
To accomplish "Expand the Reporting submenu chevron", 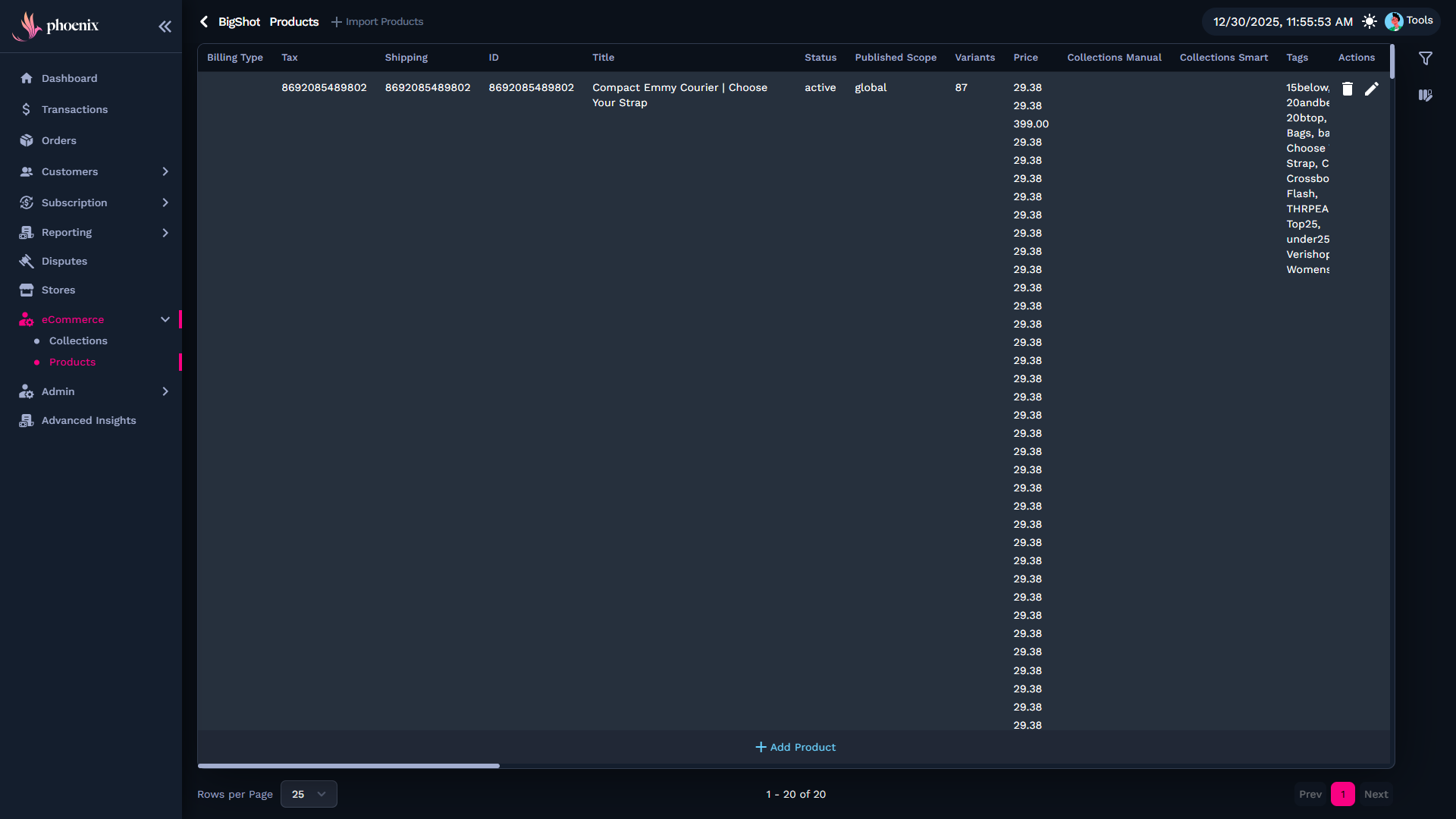I will tap(165, 233).
